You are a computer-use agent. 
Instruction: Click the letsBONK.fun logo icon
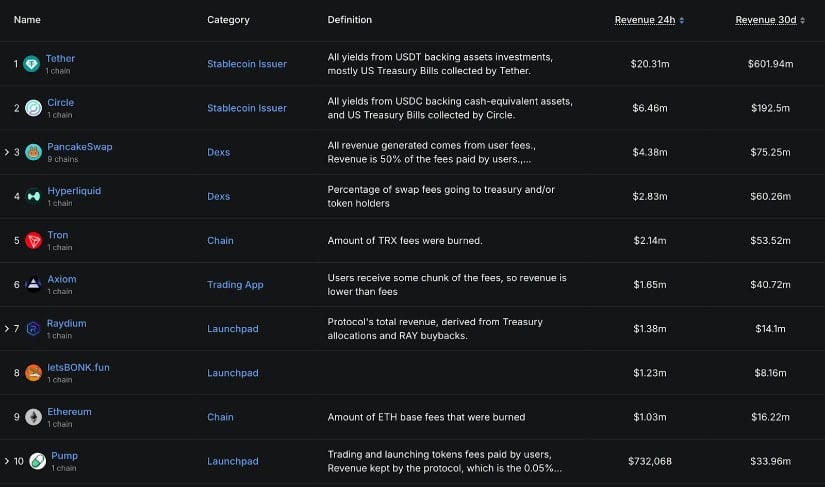point(34,373)
